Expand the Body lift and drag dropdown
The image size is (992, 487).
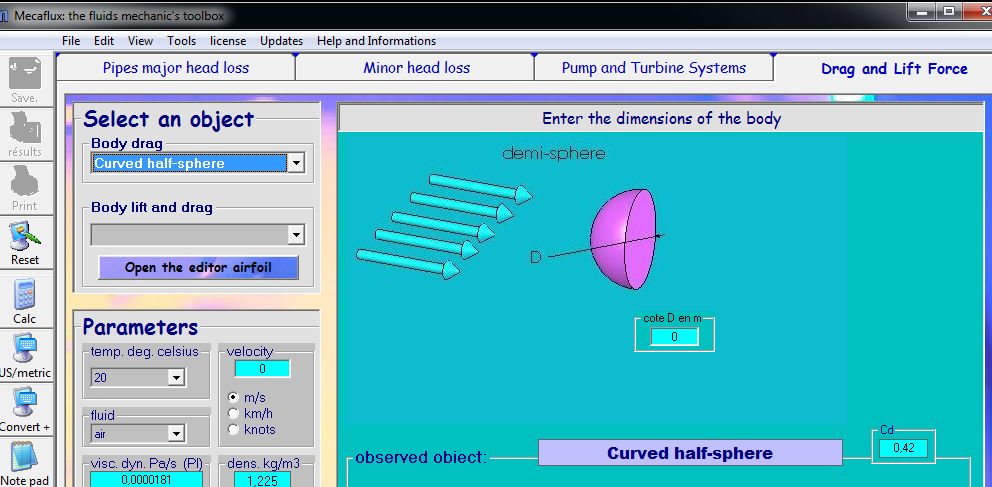tap(295, 235)
